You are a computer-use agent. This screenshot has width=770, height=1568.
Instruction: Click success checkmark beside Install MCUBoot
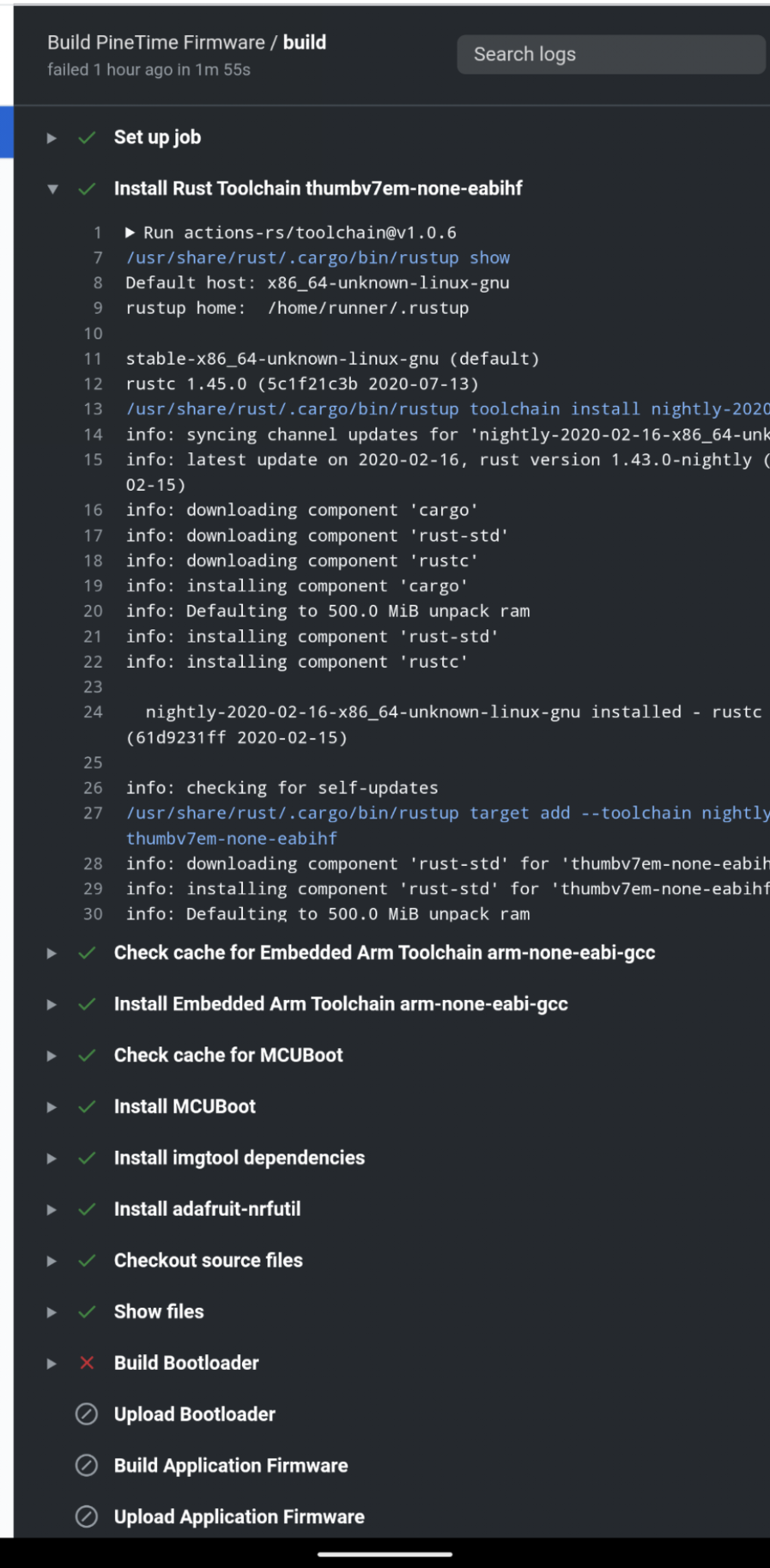87,1106
